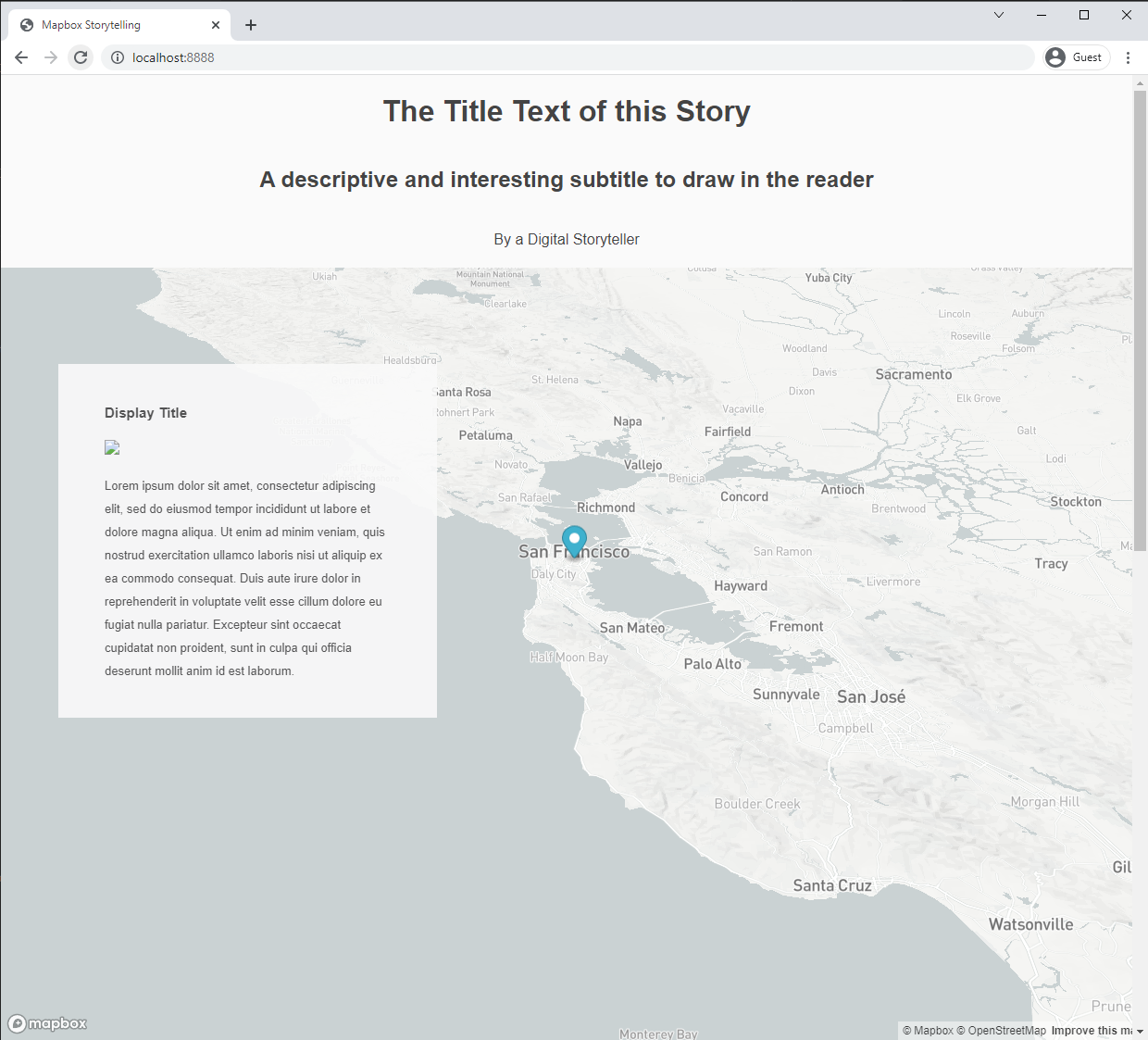Click the Mapbox copyright link
1148x1040 pixels.
point(929,1030)
